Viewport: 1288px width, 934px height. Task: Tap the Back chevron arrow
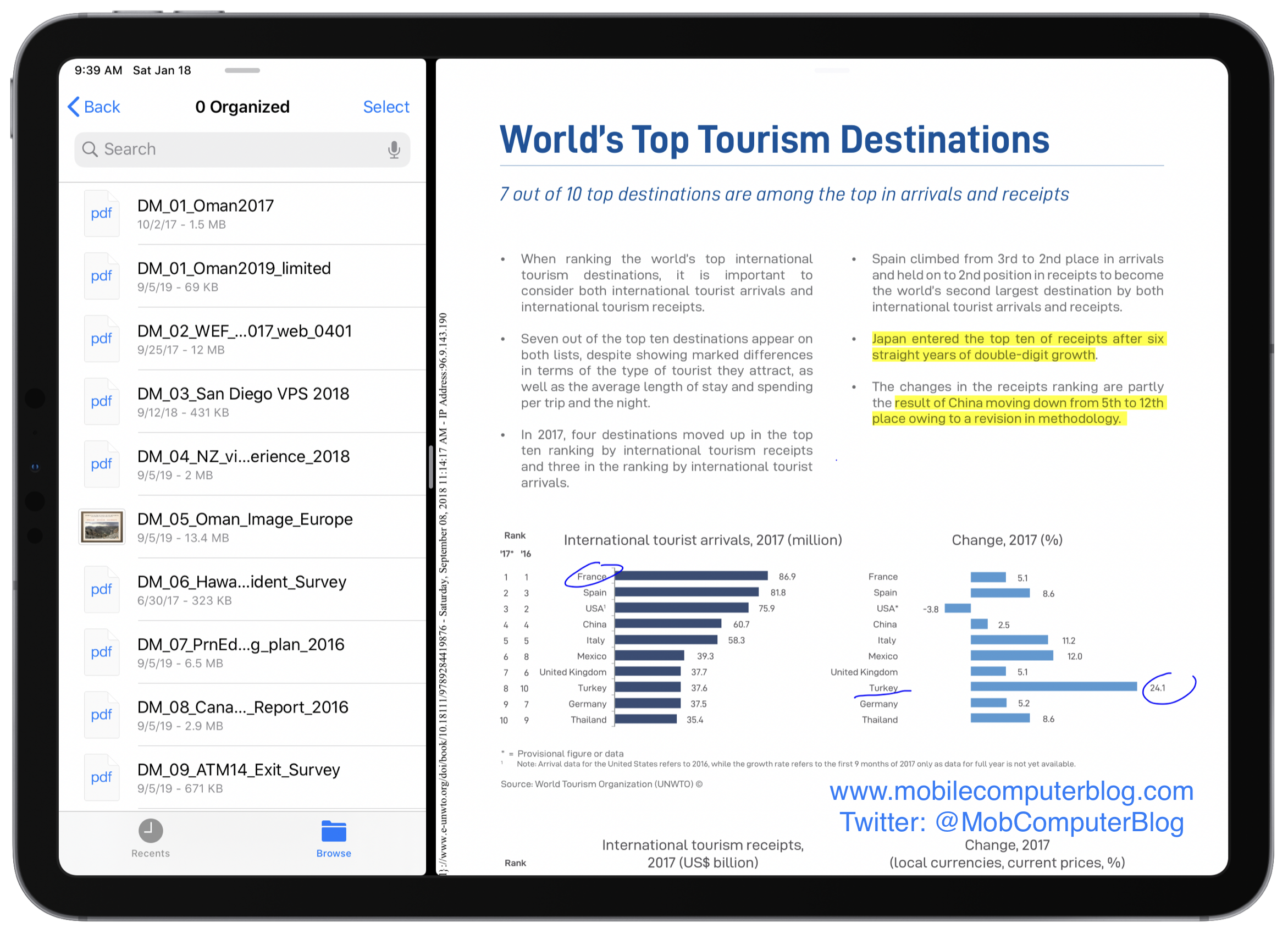[74, 107]
